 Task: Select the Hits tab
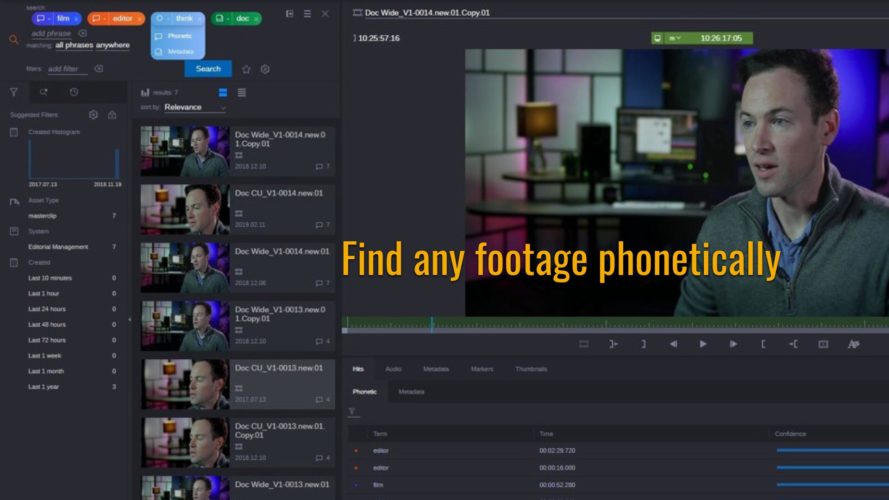[x=358, y=369]
